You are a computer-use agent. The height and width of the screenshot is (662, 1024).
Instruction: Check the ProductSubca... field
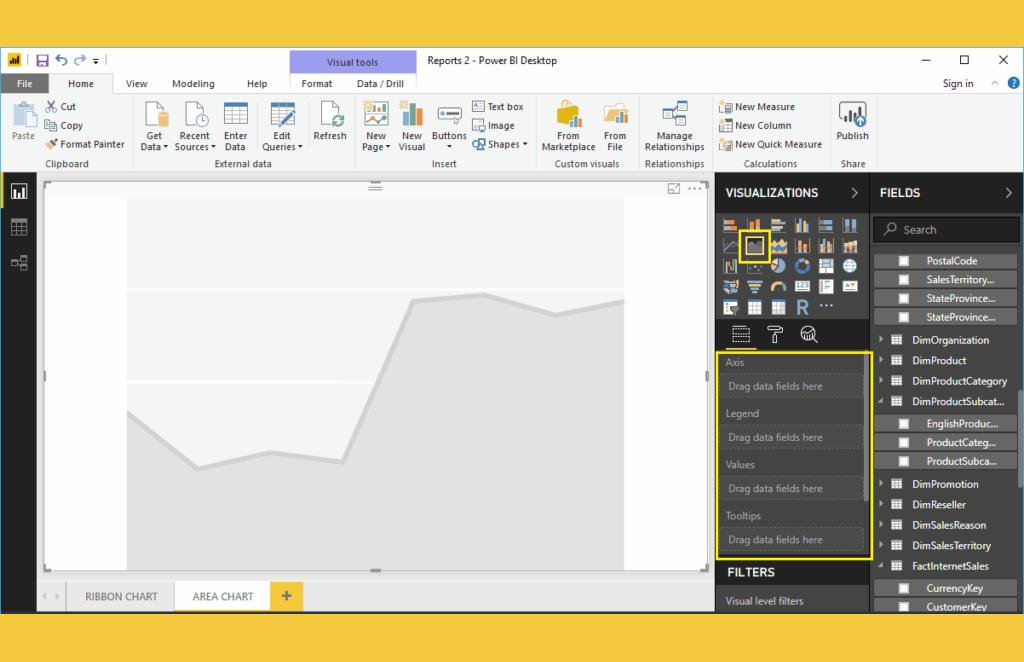(904, 462)
